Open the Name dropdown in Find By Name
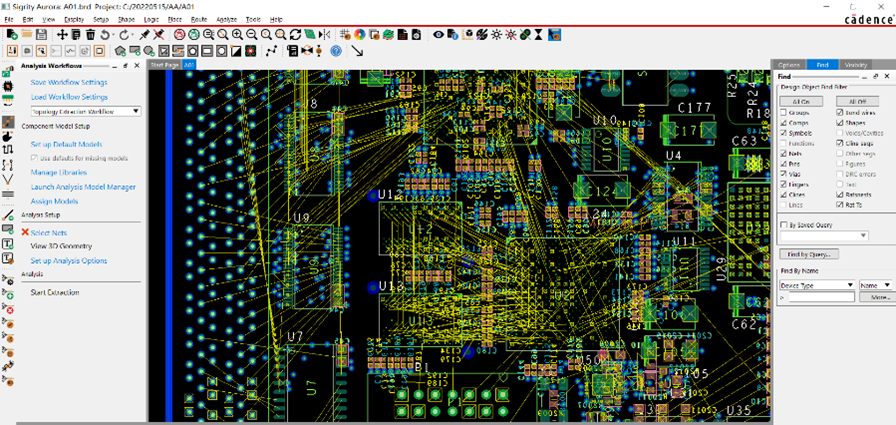 click(x=875, y=284)
